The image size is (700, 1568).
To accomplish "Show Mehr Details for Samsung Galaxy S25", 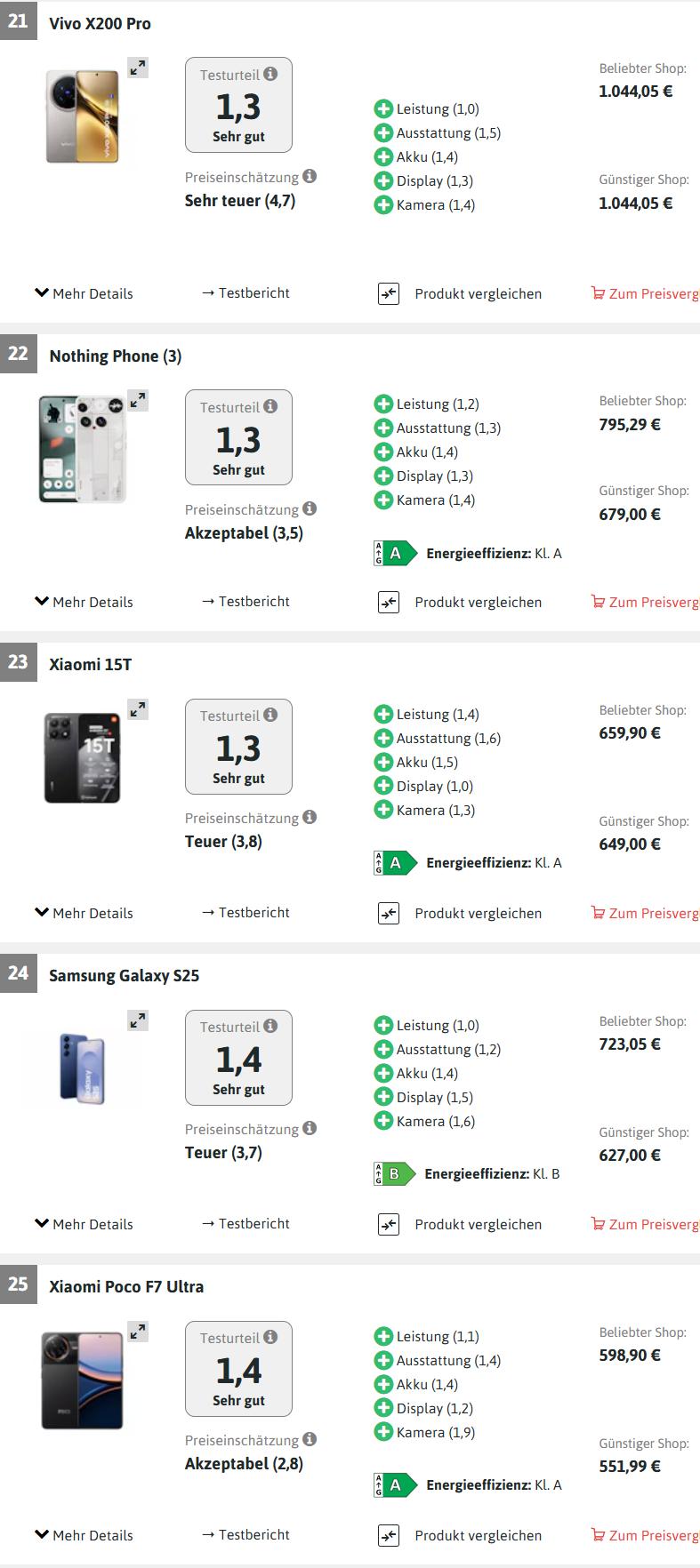I will point(84,1224).
